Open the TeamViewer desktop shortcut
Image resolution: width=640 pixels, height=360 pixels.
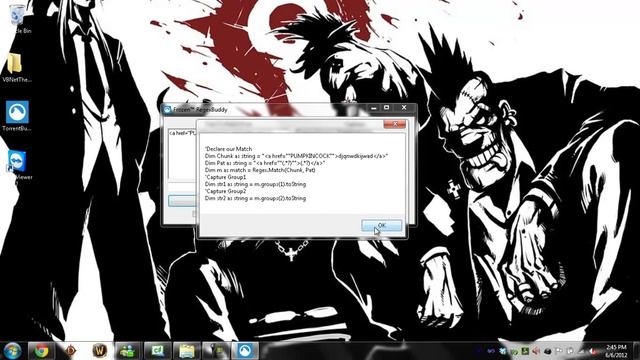click(17, 165)
